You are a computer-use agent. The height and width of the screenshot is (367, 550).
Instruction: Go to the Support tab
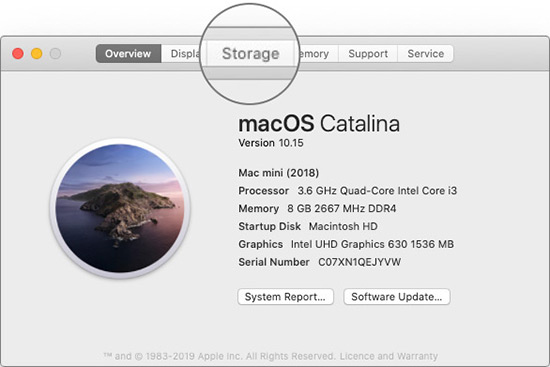coord(368,54)
